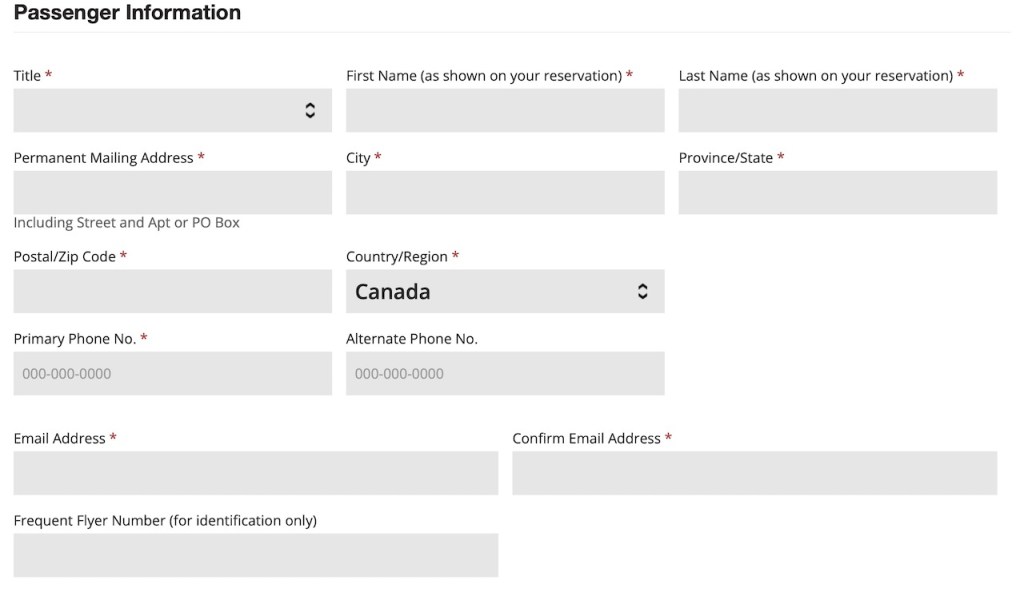Open the Title dropdown
The width and height of the screenshot is (1024, 592).
pyautogui.click(x=172, y=110)
